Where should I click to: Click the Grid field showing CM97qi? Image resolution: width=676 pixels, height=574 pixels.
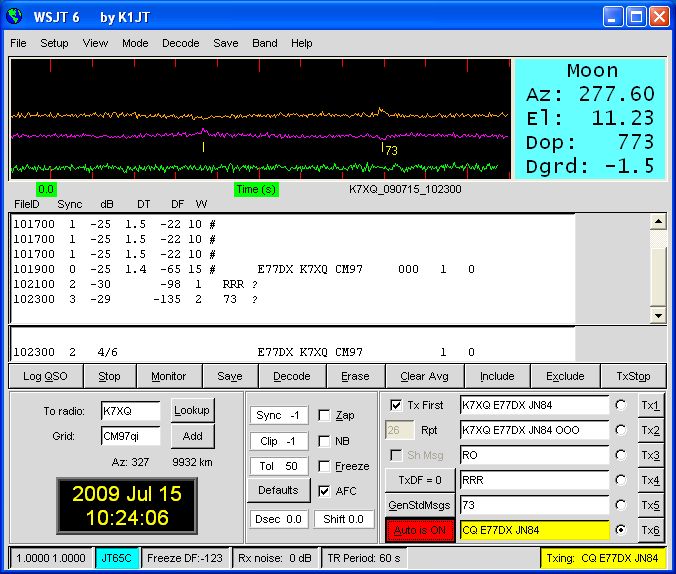click(131, 436)
